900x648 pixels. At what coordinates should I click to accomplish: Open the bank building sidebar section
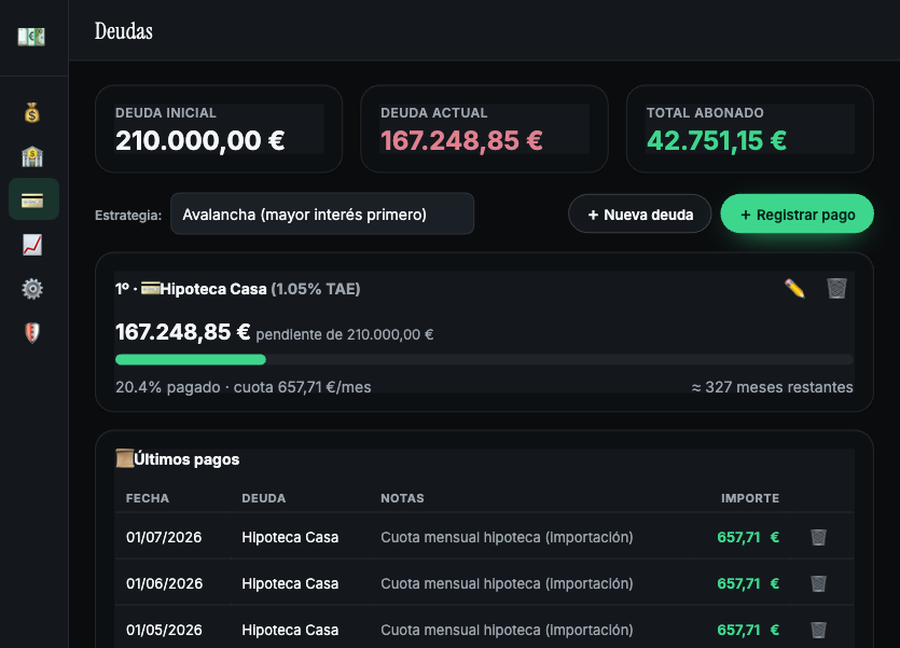(32, 156)
